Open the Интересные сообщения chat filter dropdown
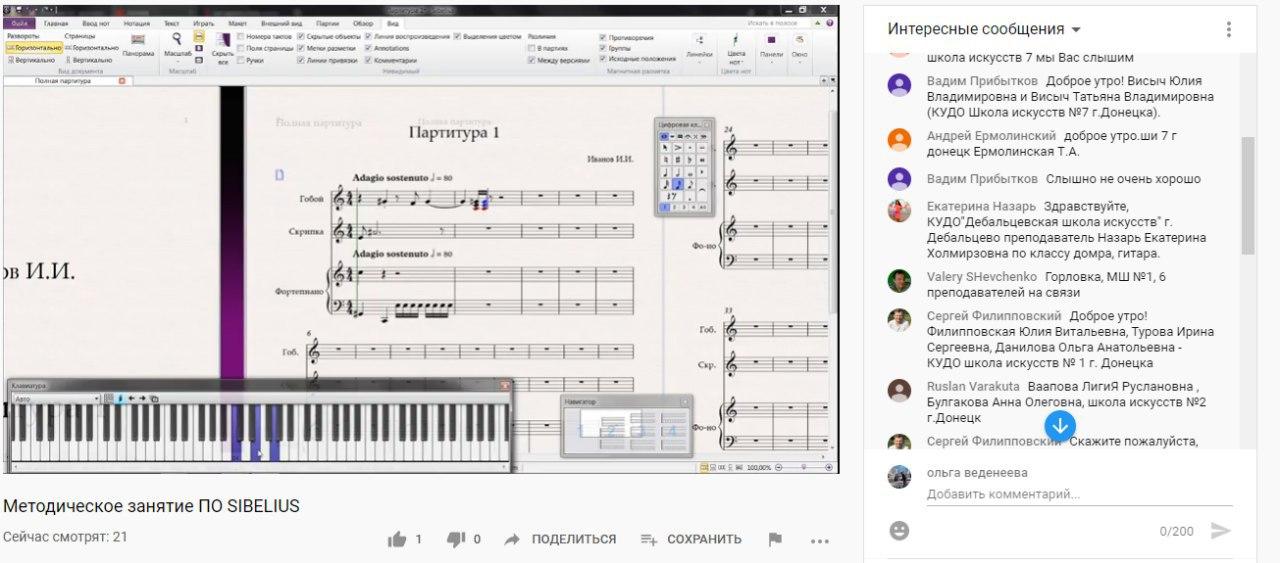The image size is (1280, 563). (x=984, y=29)
